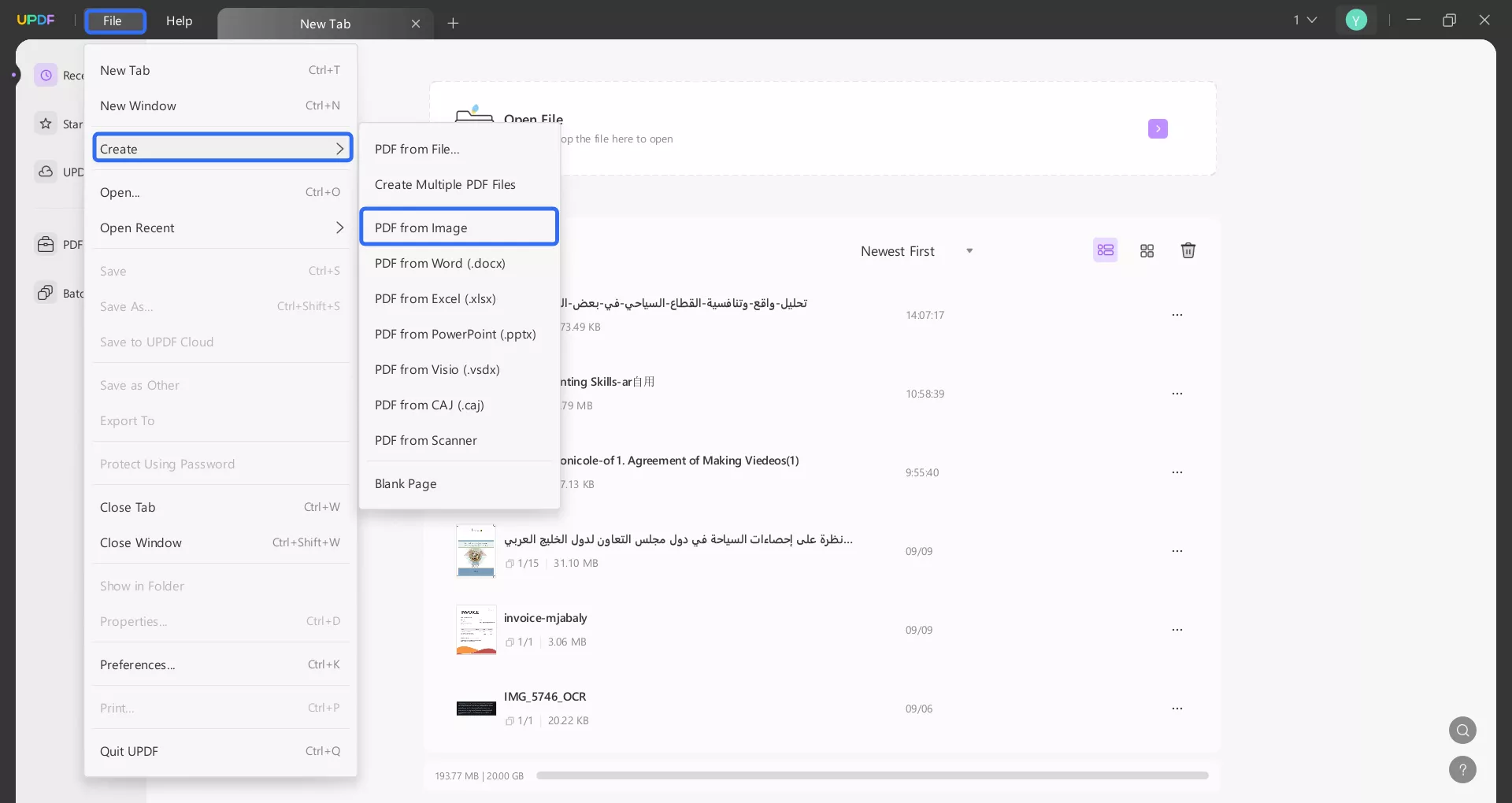Open more options for invoice-mjabaly
Viewport: 1512px width, 803px height.
point(1177,630)
